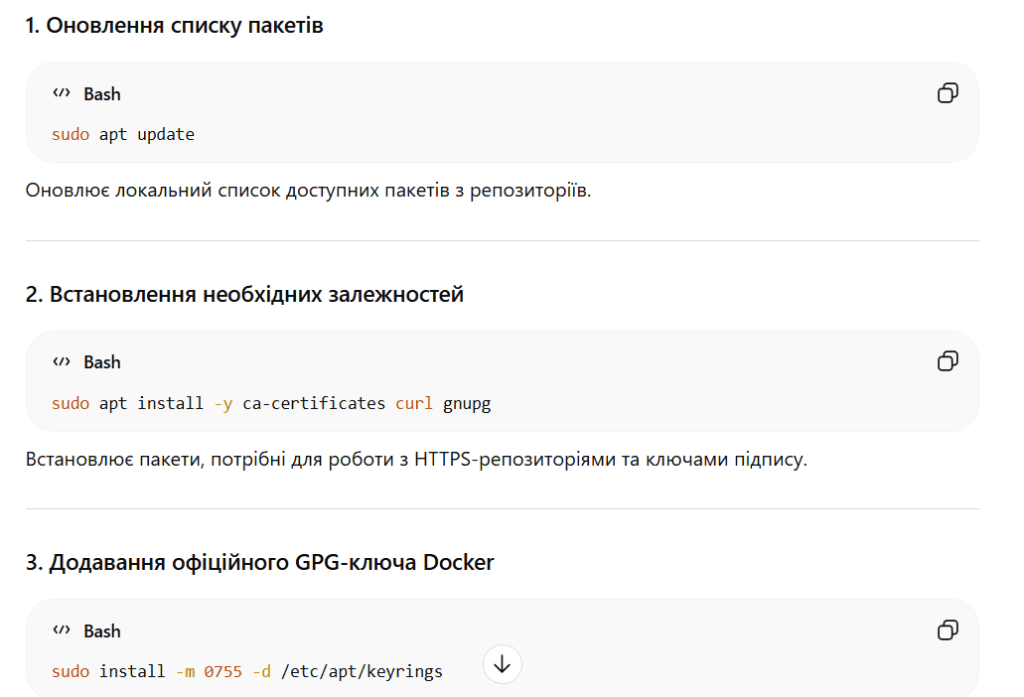Image resolution: width=1024 pixels, height=697 pixels.
Task: Click the code icon on the step 3 block
Action: 60,631
